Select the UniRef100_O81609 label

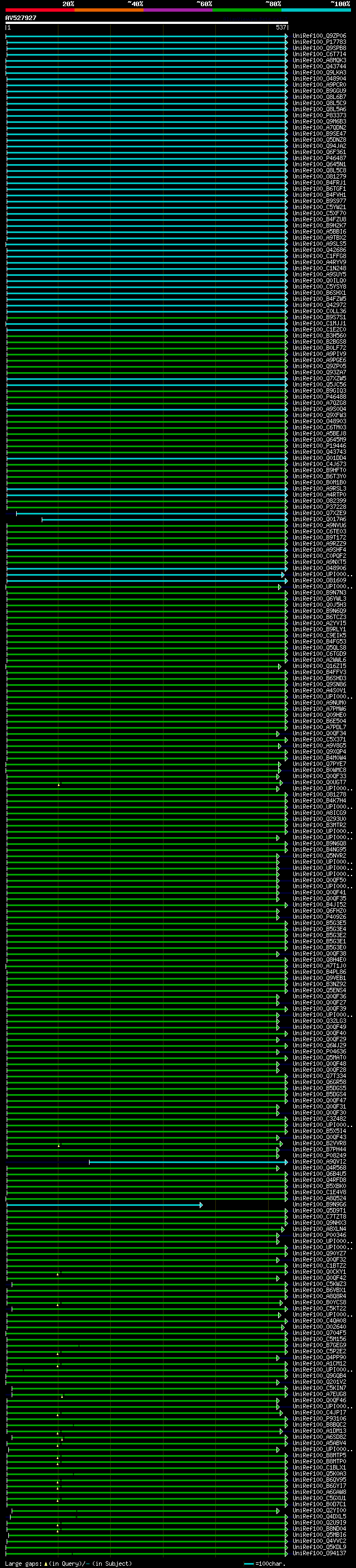point(319,581)
